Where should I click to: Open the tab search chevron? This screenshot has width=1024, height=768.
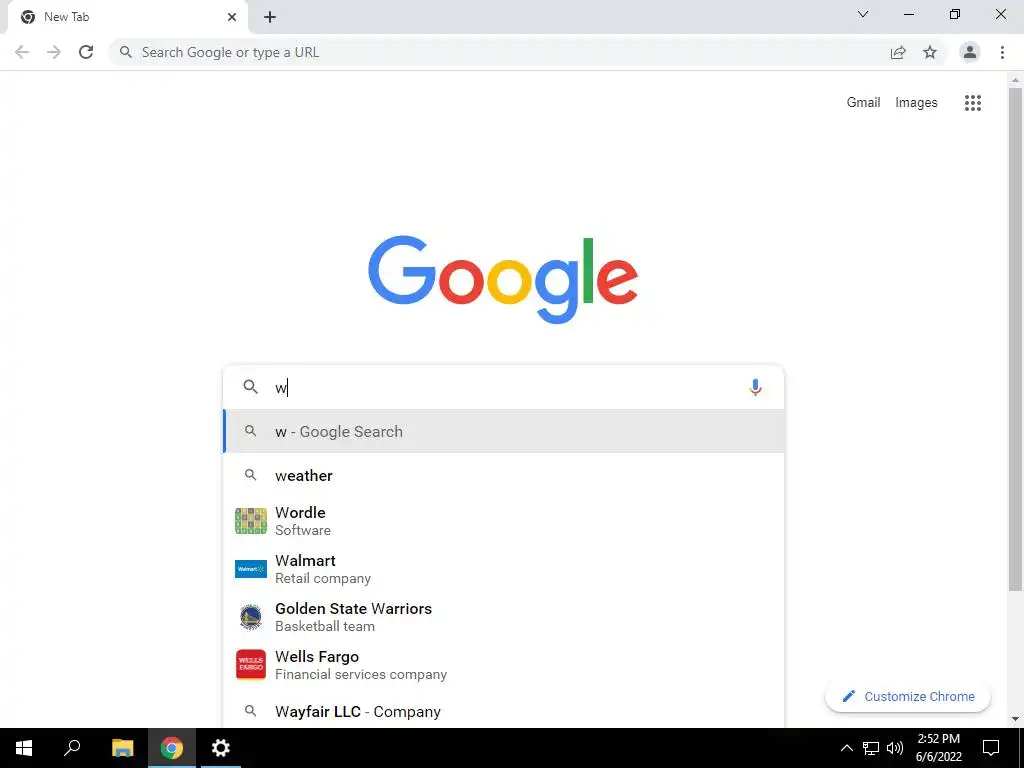(x=863, y=14)
